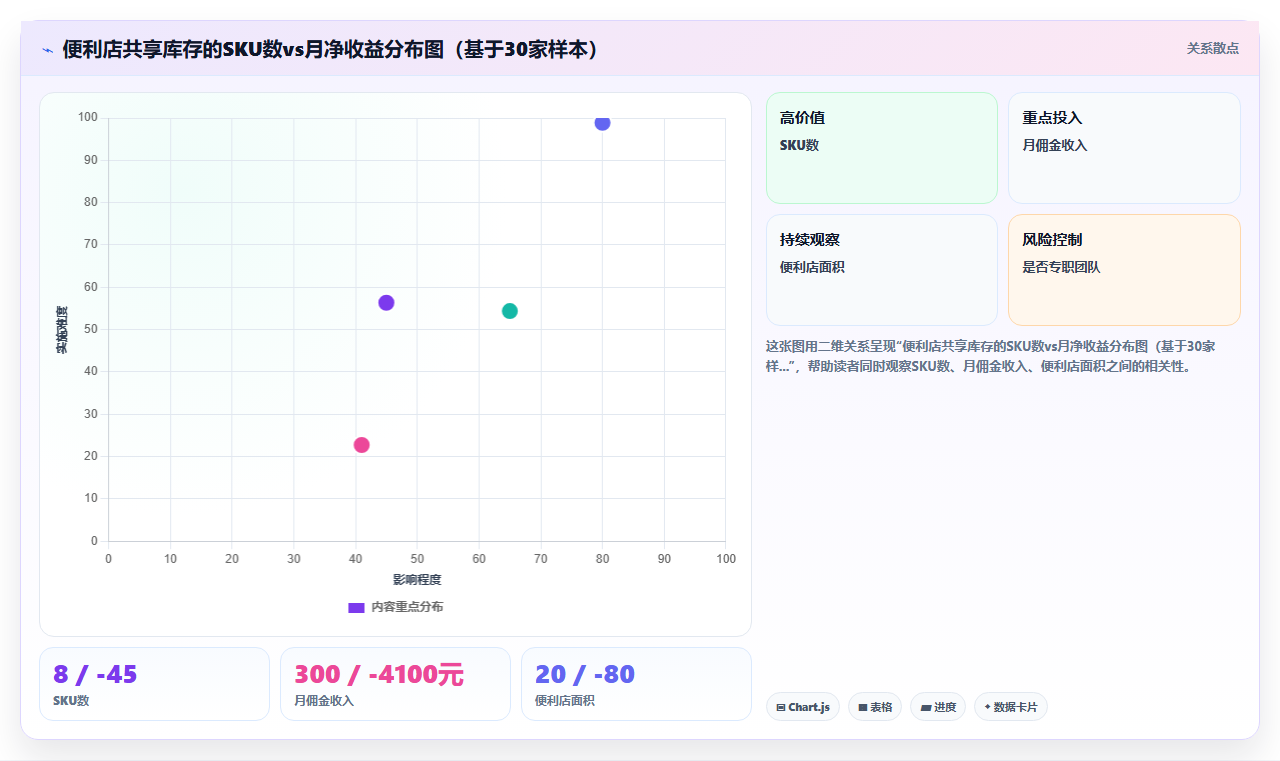Click the 表格 tag
Screen dimensions: 1280x761
click(875, 707)
